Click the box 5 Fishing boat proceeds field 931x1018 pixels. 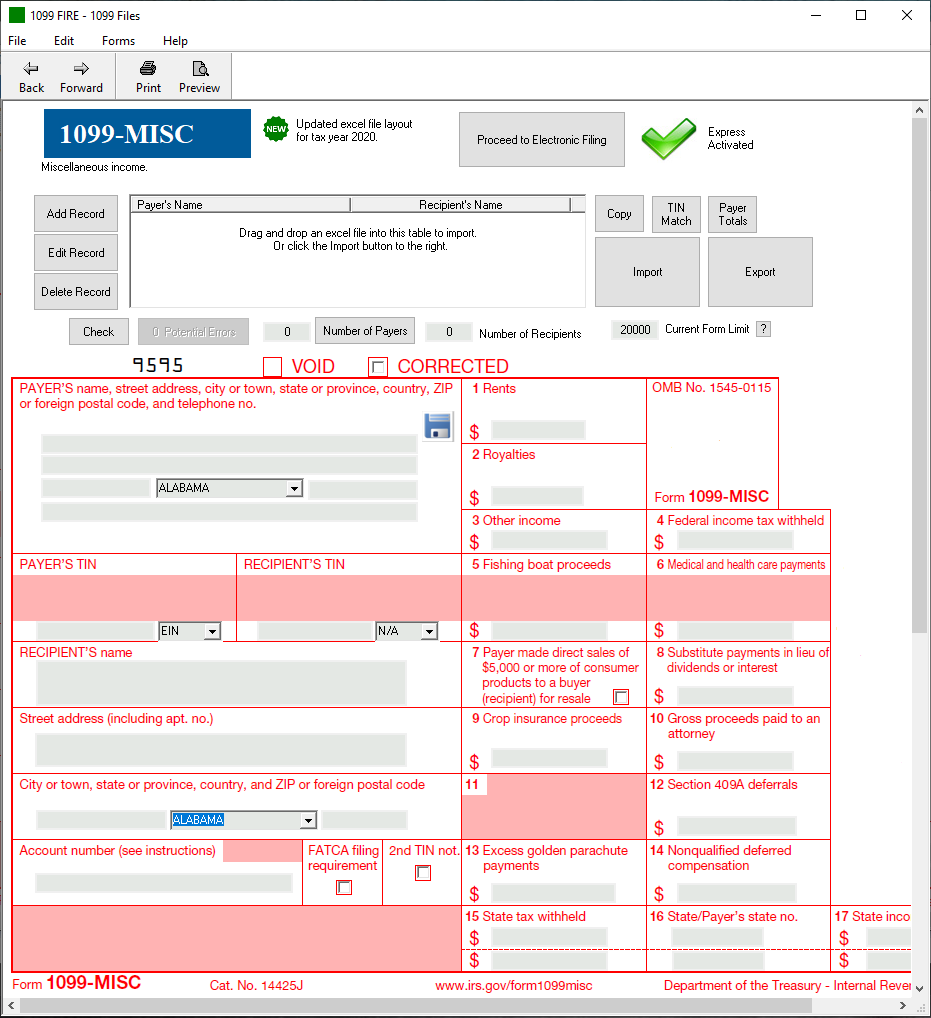(549, 631)
